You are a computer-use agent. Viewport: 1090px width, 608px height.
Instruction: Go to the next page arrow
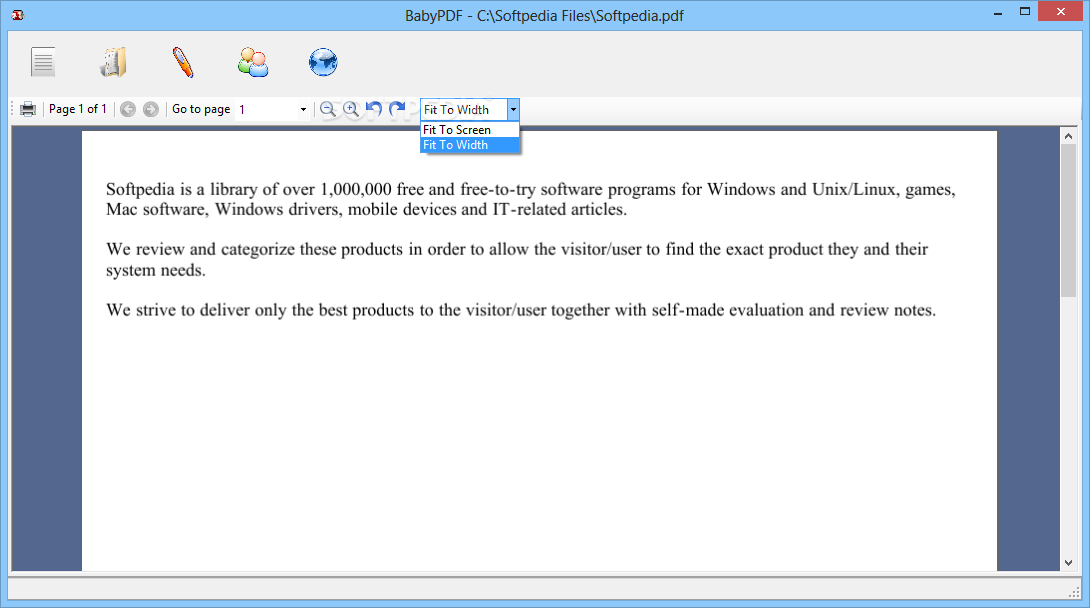tap(151, 109)
